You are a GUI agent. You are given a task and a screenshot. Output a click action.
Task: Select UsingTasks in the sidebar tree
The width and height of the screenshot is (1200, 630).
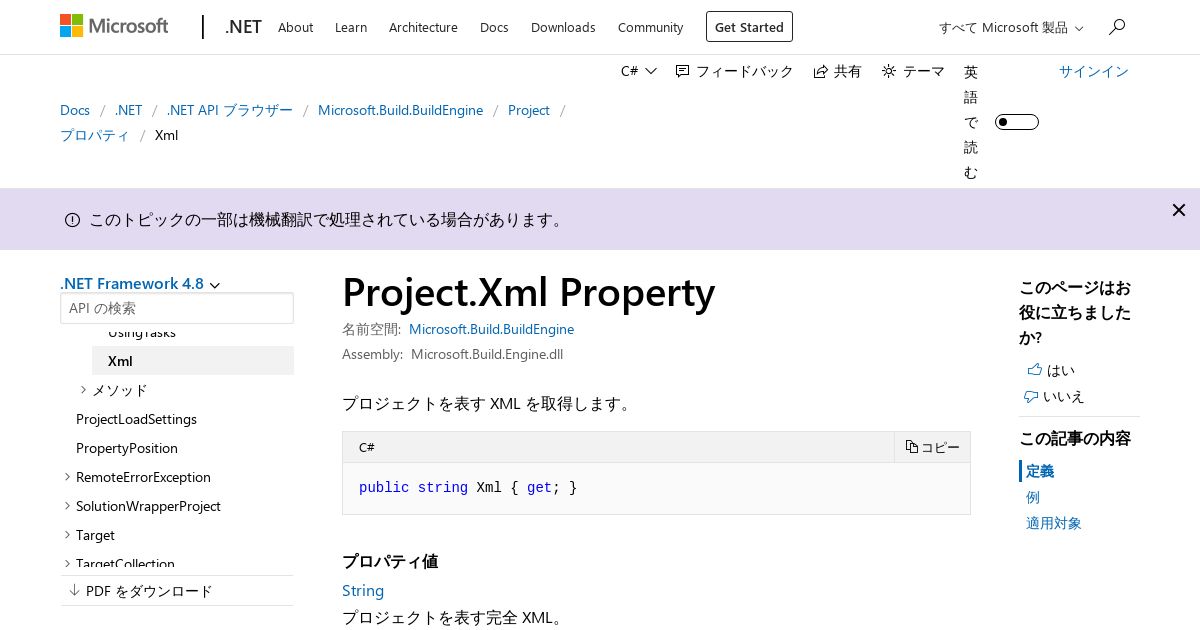click(142, 333)
